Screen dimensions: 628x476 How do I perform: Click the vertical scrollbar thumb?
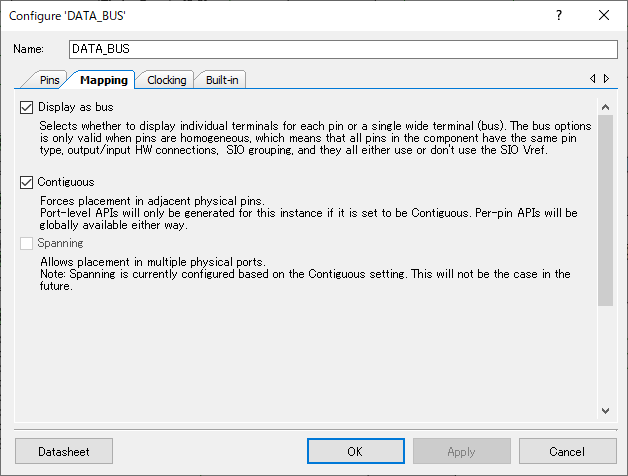[x=605, y=210]
